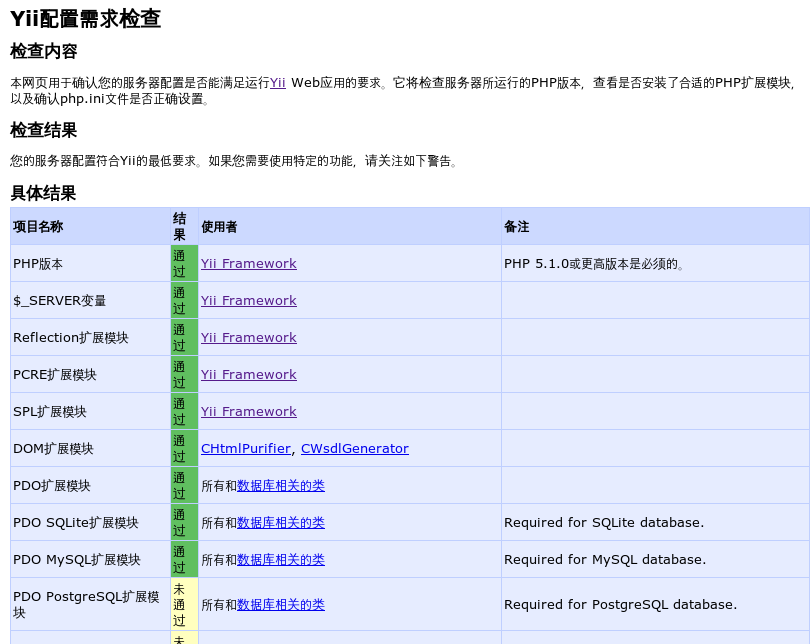812x644 pixels.
Task: Click Yii Framework link in PHP版本 row
Action: [x=248, y=264]
